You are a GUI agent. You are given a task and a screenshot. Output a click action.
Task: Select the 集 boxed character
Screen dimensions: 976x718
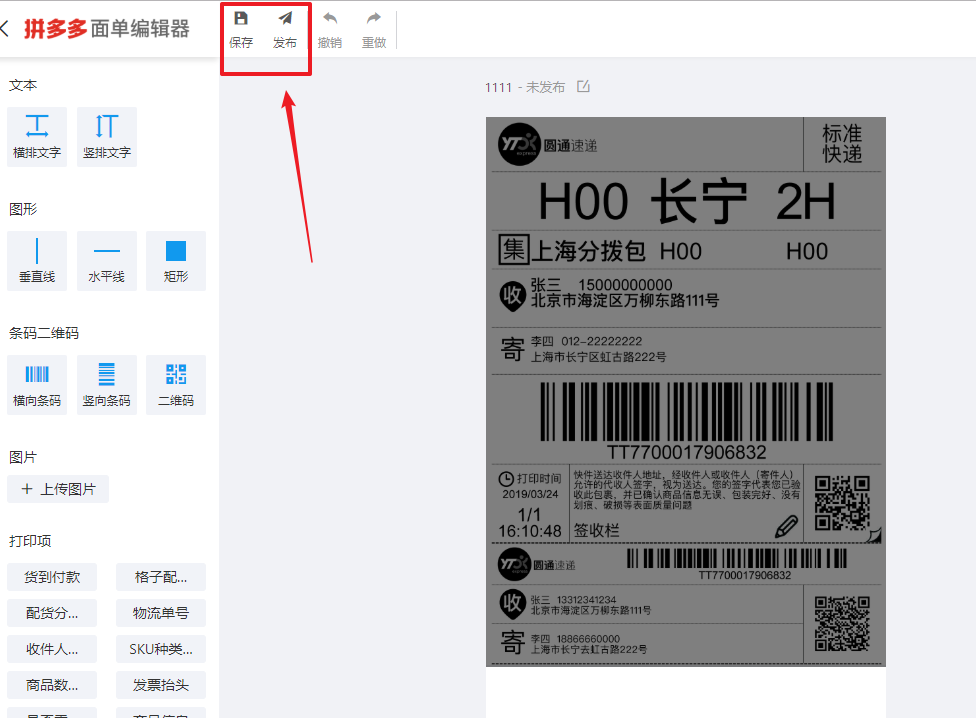514,249
